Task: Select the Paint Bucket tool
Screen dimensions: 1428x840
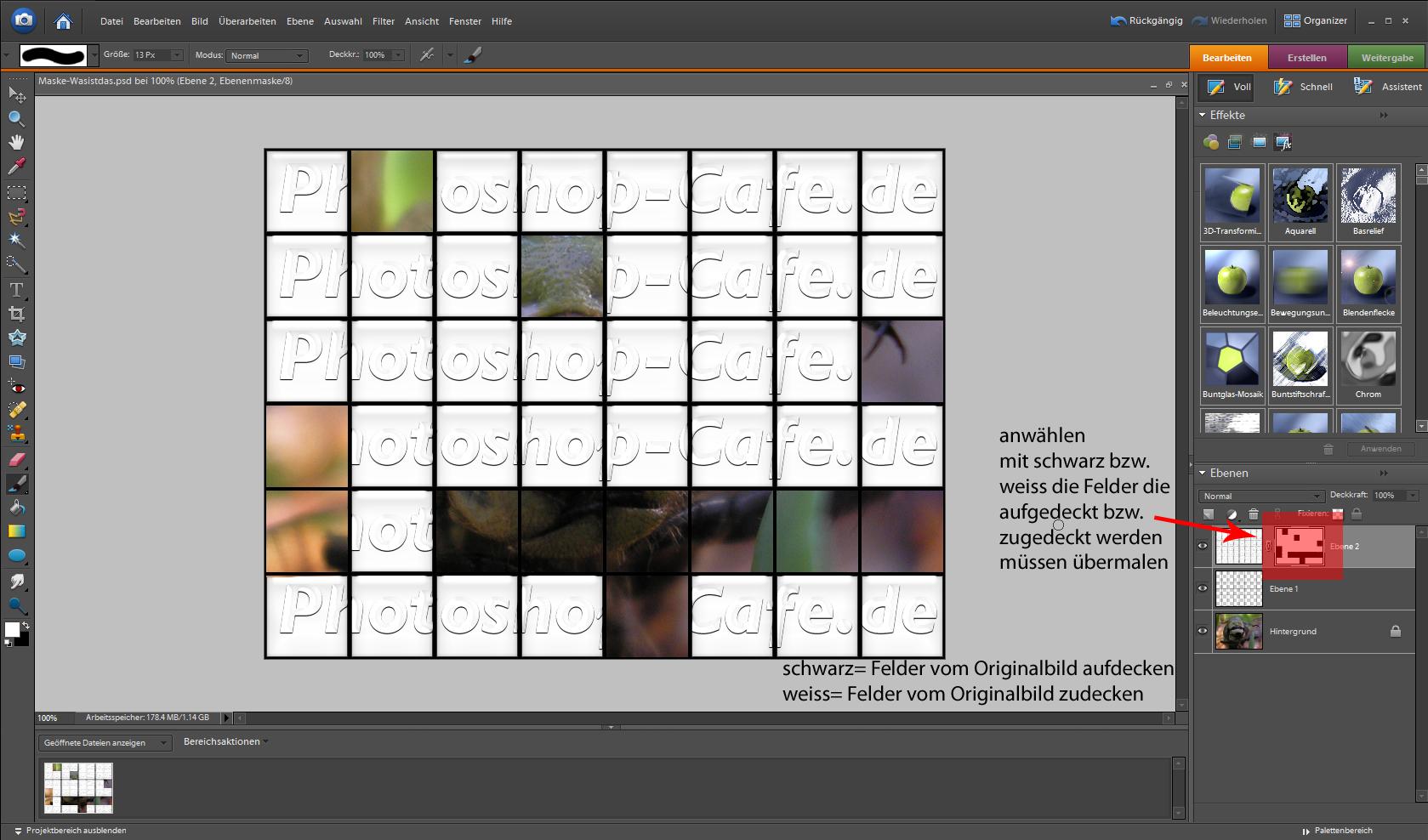Action: point(16,508)
